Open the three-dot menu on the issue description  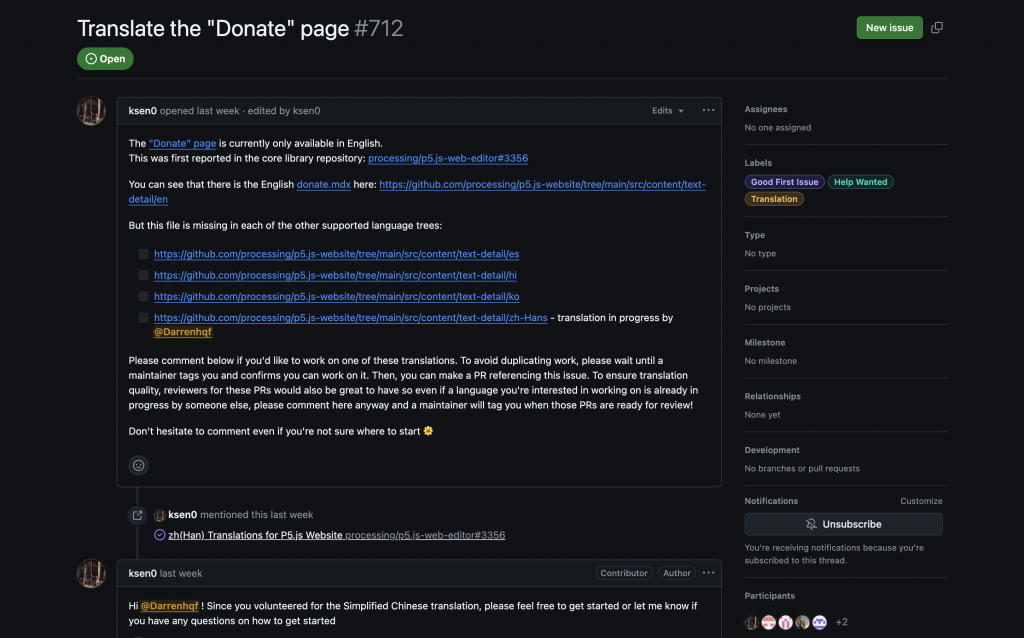[x=708, y=110]
